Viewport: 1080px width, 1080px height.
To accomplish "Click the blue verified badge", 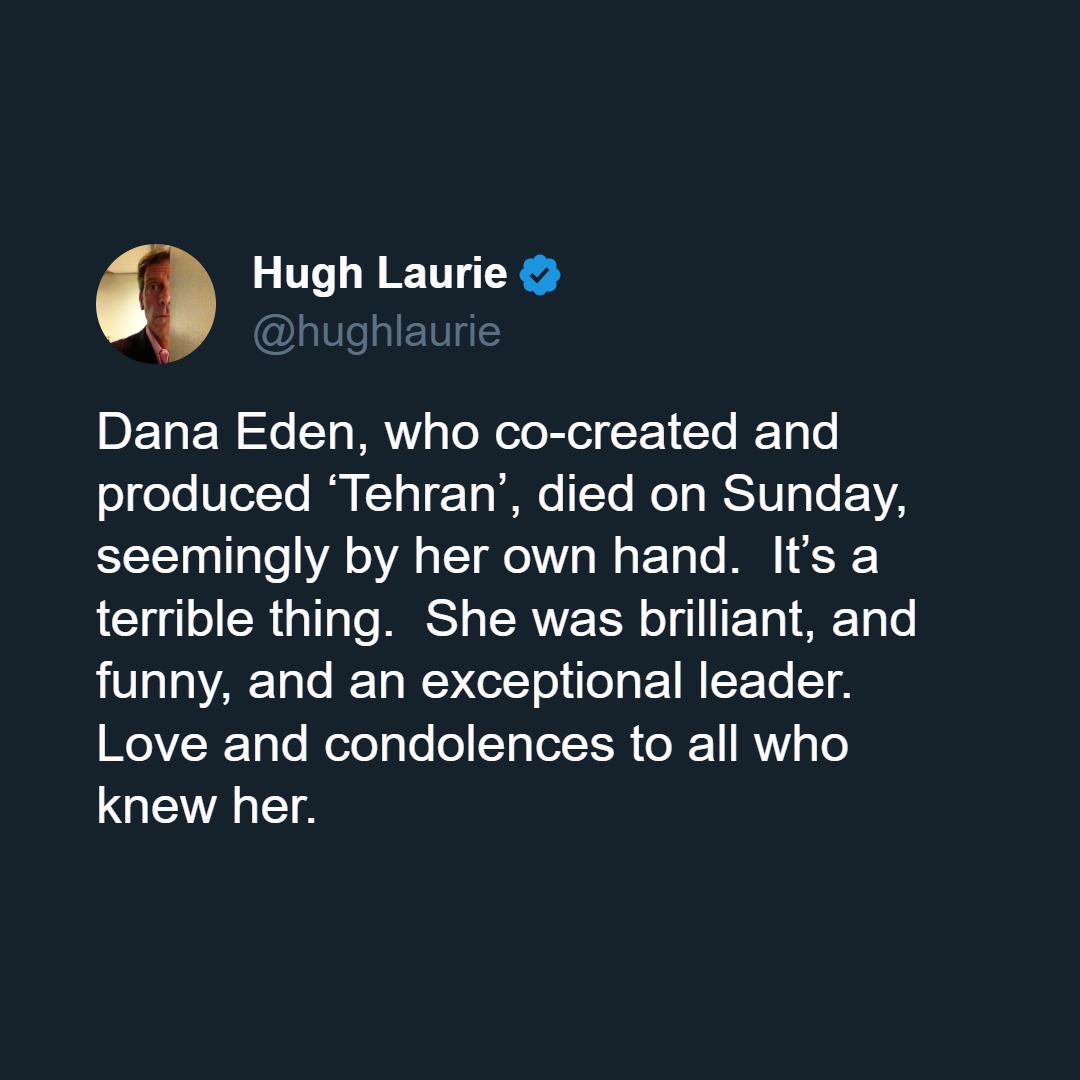I will point(540,275).
